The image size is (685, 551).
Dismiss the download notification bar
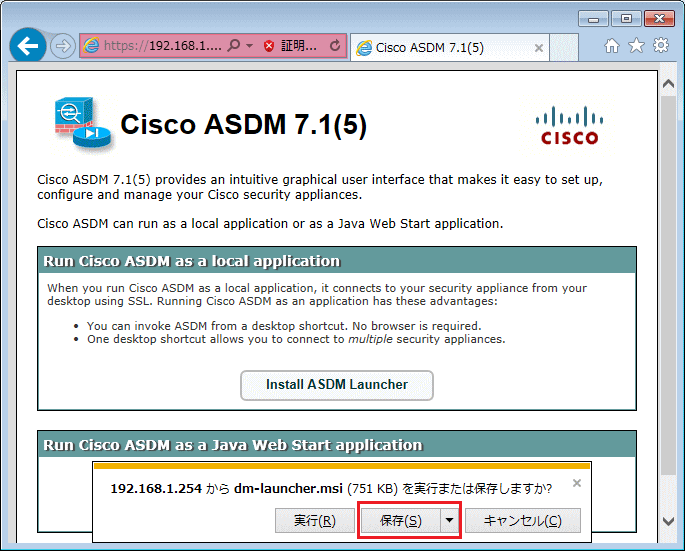tap(577, 483)
